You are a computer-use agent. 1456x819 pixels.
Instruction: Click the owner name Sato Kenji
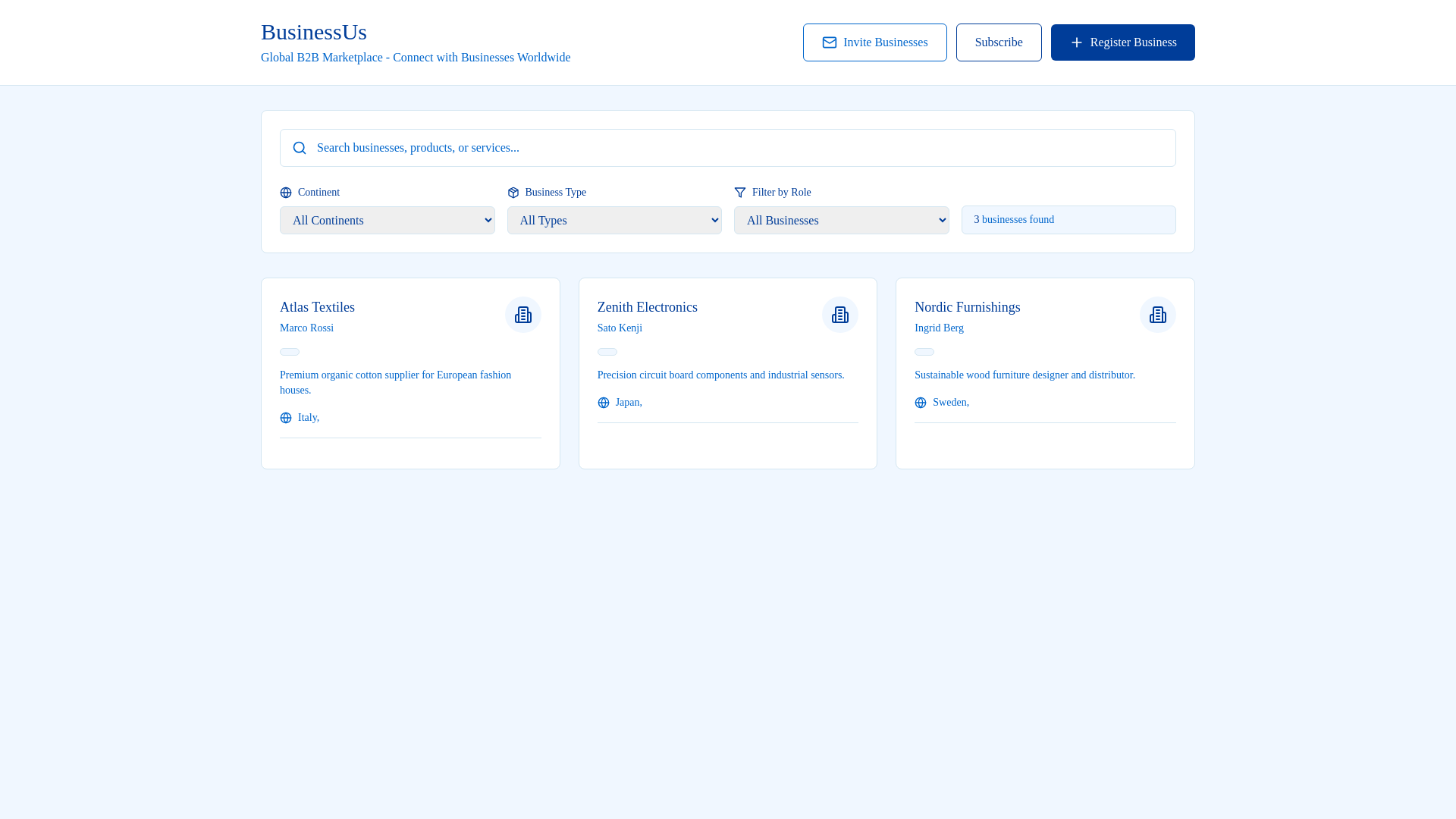click(620, 328)
